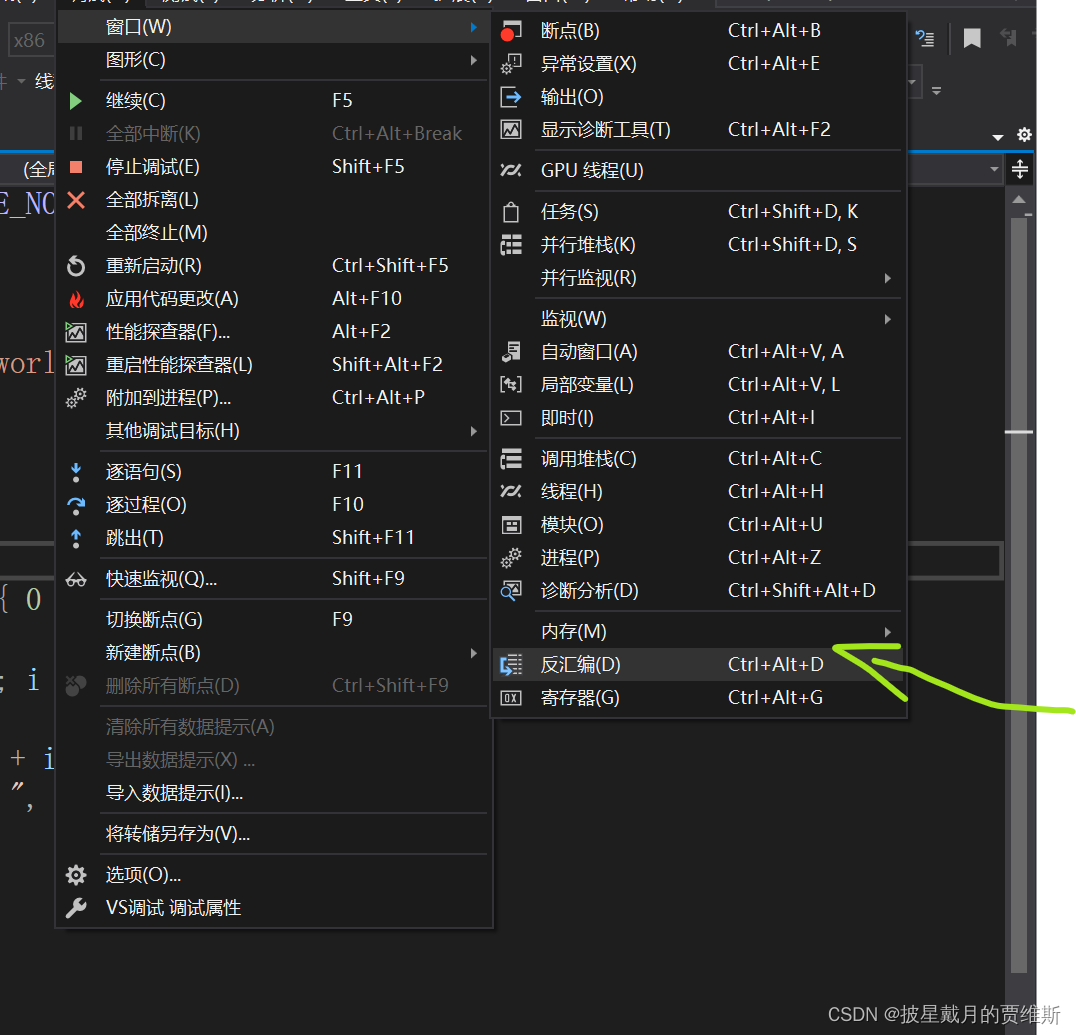
Task: Click the flame icon for Apply Code Changes
Action: point(76,299)
